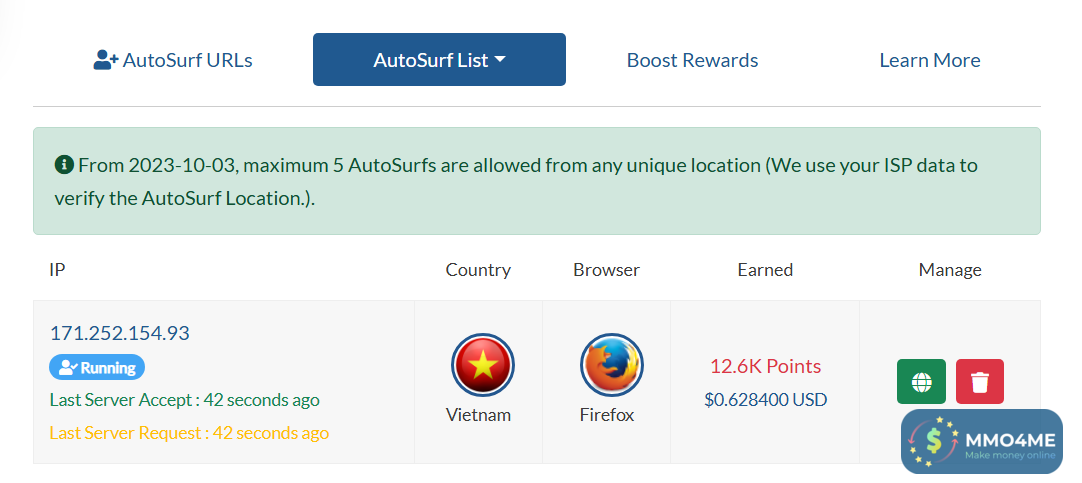
Task: Click the Vietnam flag icon
Action: (482, 366)
